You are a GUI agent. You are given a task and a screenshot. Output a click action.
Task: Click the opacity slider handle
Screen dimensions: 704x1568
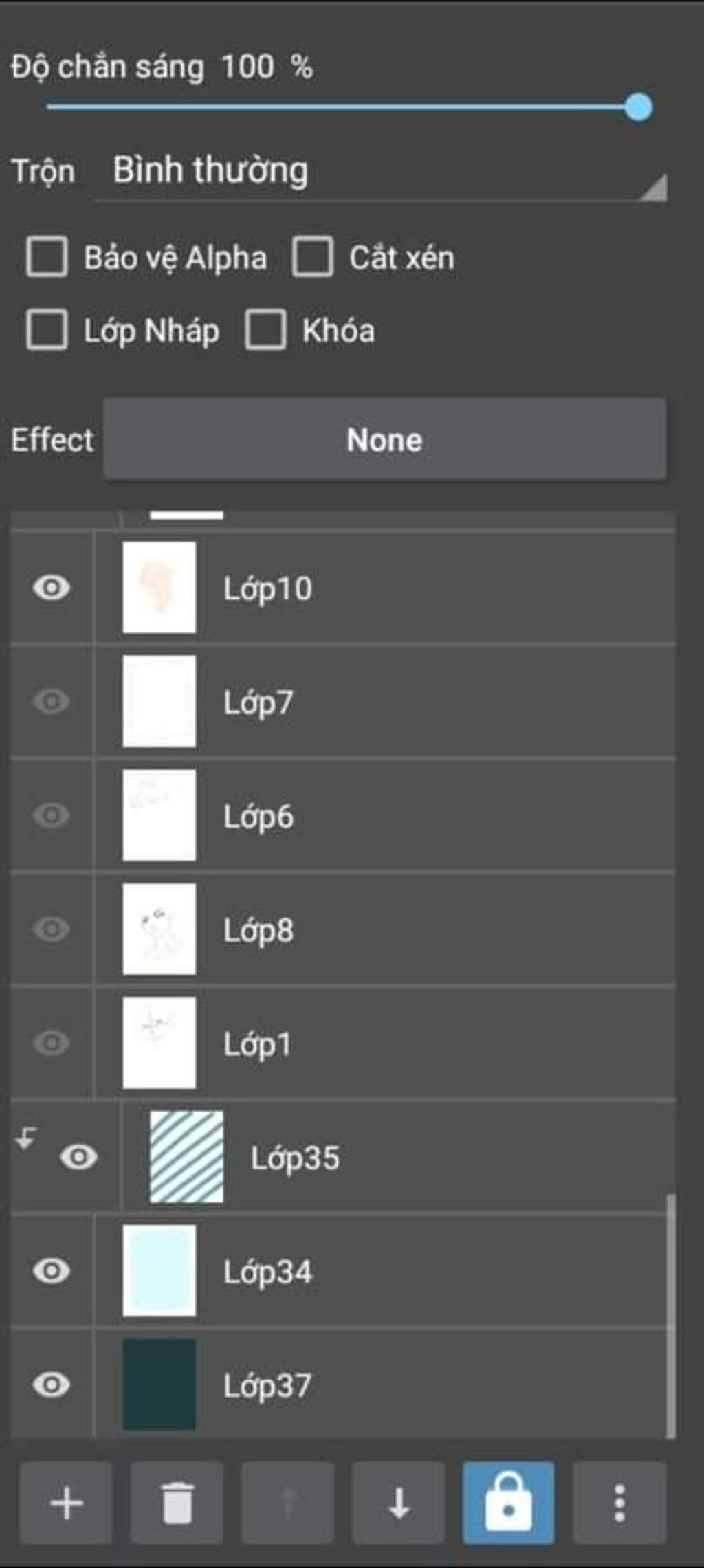(x=639, y=107)
